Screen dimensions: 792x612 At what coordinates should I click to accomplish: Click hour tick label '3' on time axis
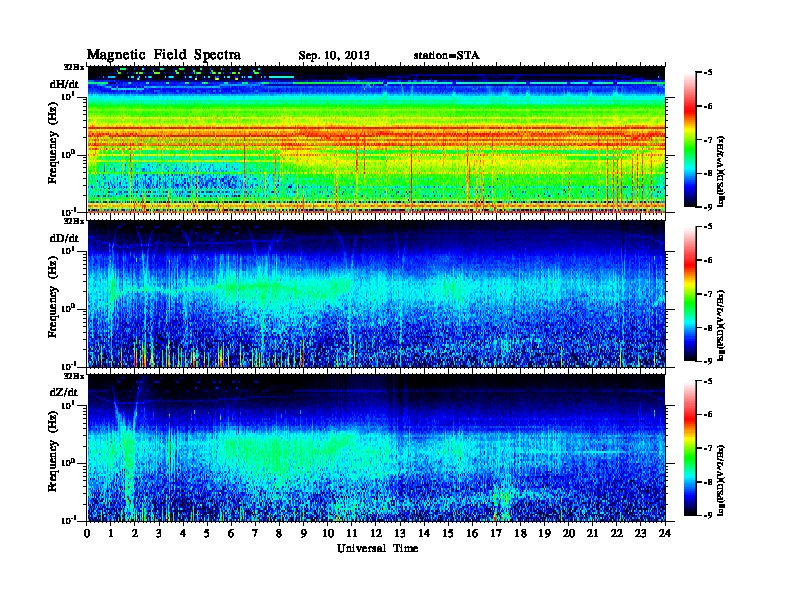coord(159,534)
